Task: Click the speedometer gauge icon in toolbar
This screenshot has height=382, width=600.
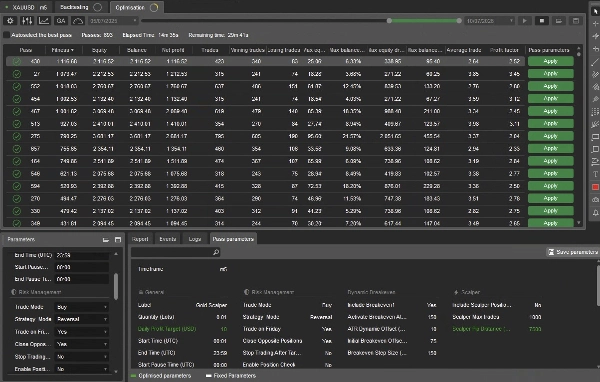Action: [78, 21]
